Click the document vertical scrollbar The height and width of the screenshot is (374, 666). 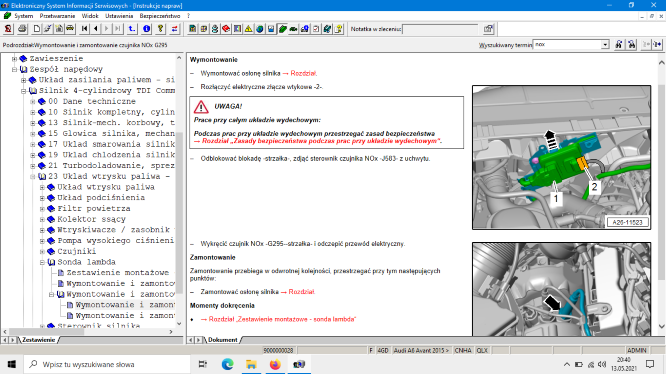(662, 194)
